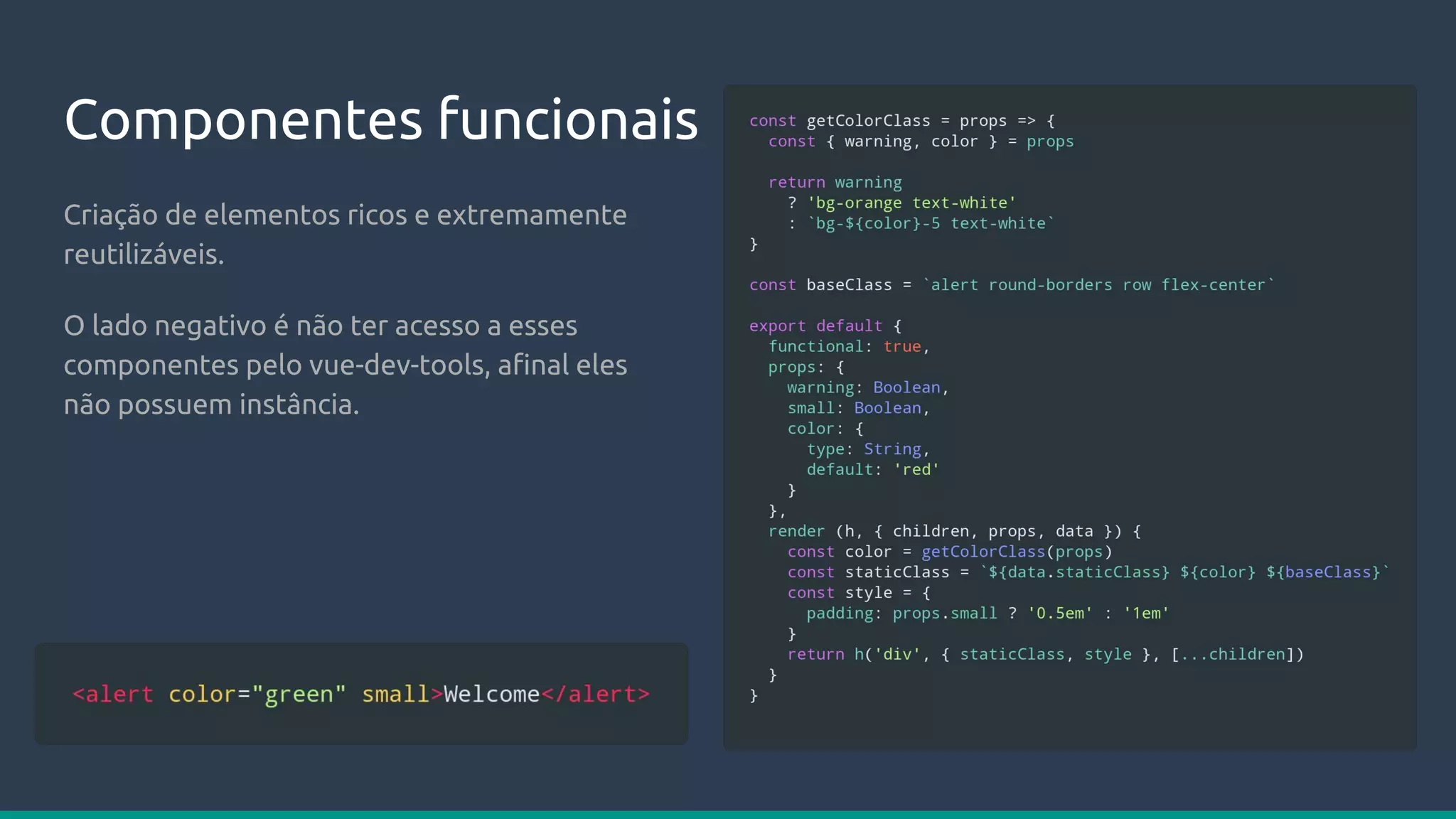Click the 'return warning' code line
Screen dimensions: 1456x819
pos(835,183)
